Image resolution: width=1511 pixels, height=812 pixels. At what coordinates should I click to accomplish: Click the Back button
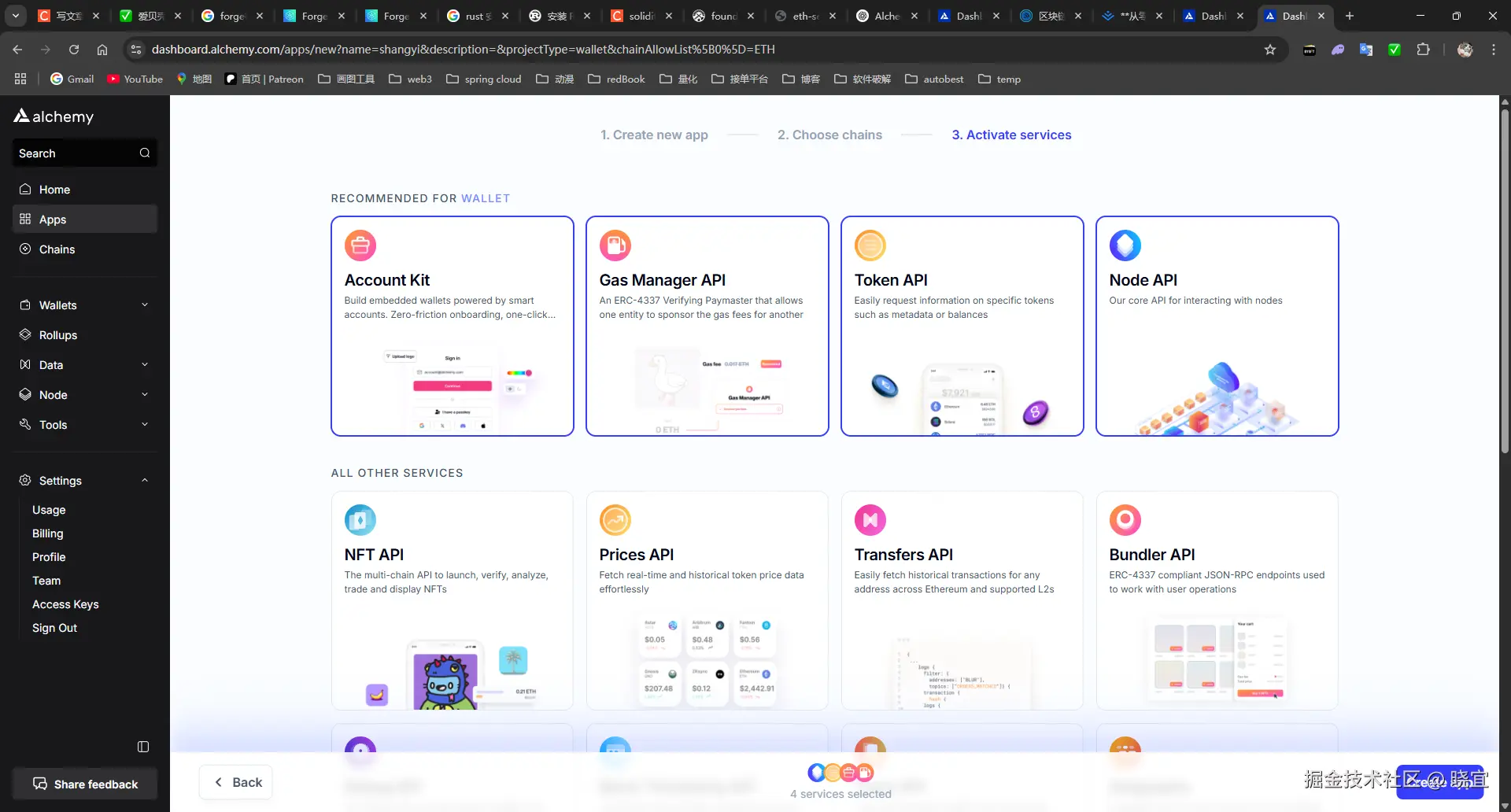236,782
